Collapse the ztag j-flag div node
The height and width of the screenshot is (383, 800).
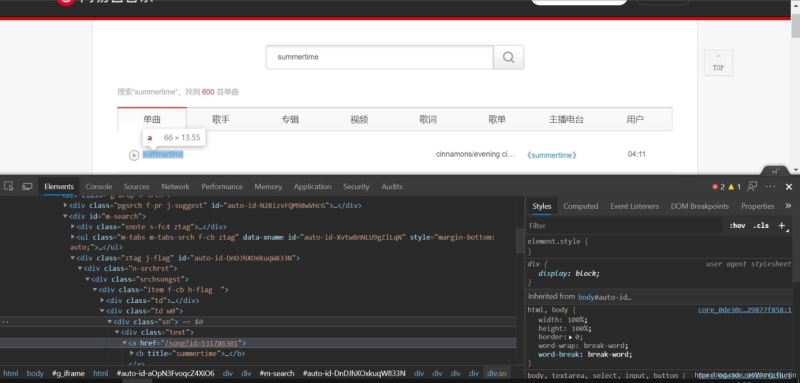pos(73,258)
